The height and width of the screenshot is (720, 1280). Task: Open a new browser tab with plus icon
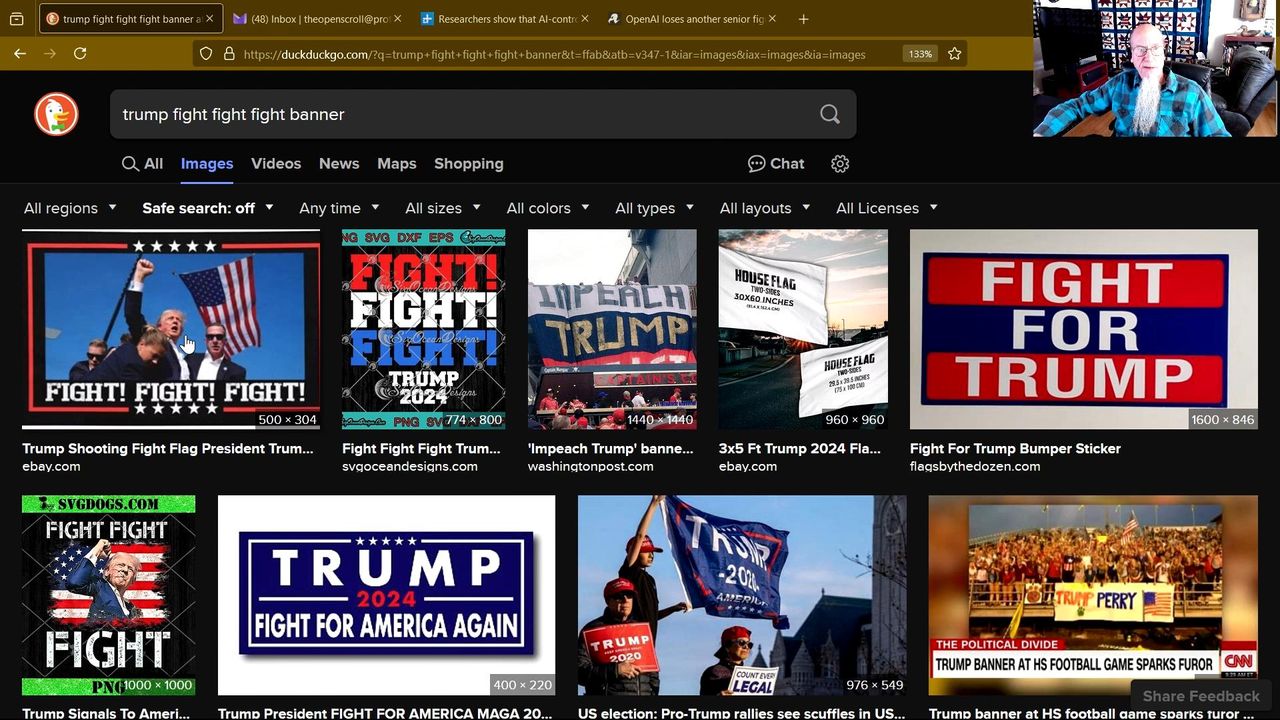coord(803,19)
